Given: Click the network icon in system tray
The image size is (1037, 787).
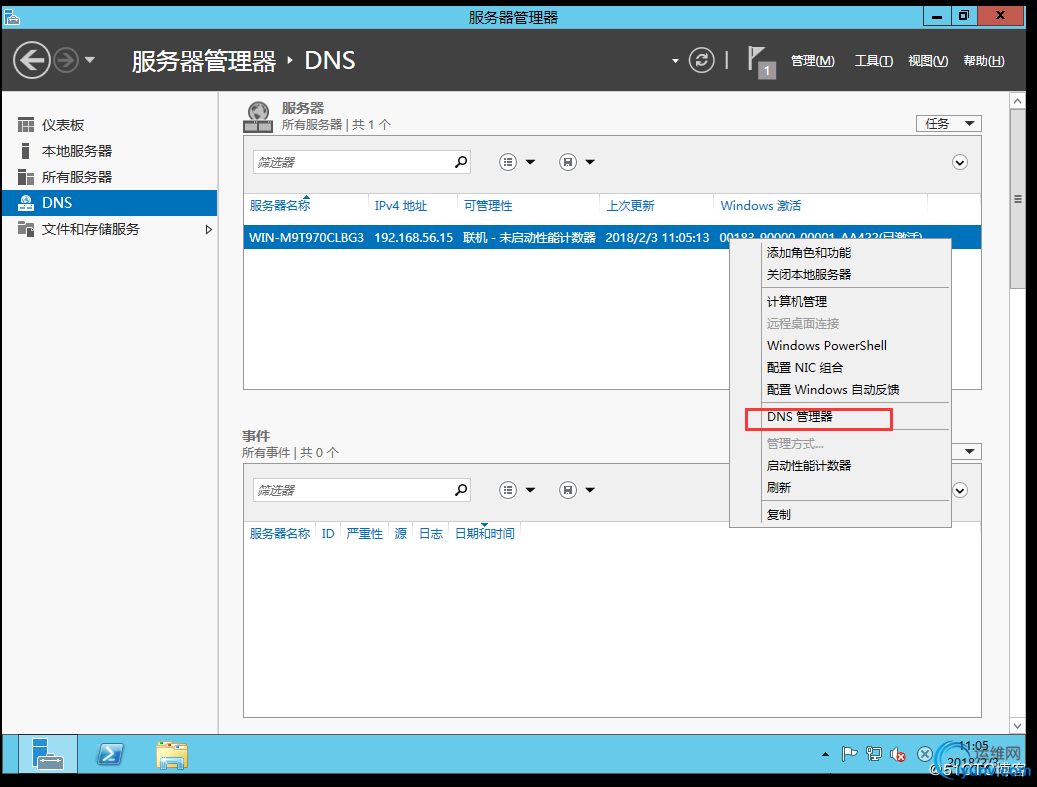Looking at the screenshot, I should tap(874, 754).
